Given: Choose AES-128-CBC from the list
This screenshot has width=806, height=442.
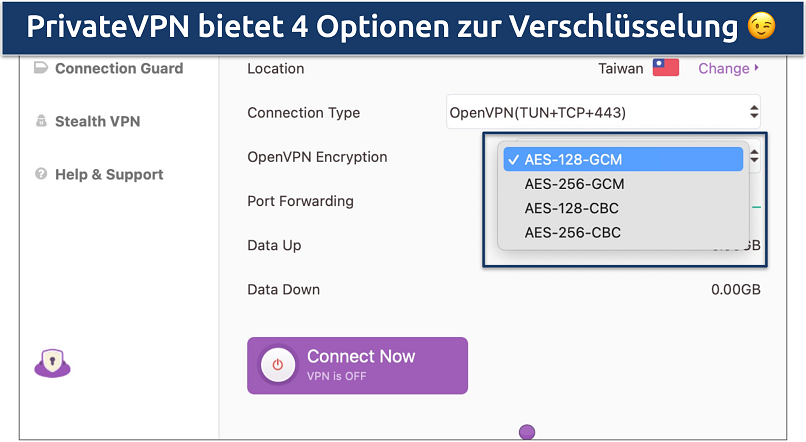Looking at the screenshot, I should pos(571,208).
